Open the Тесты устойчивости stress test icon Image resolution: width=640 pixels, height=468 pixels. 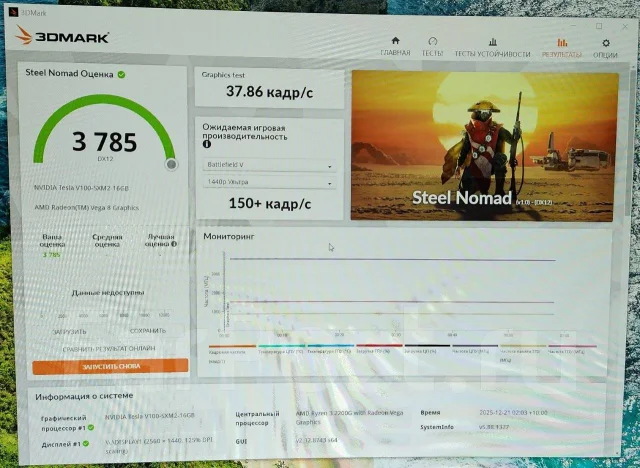(493, 42)
